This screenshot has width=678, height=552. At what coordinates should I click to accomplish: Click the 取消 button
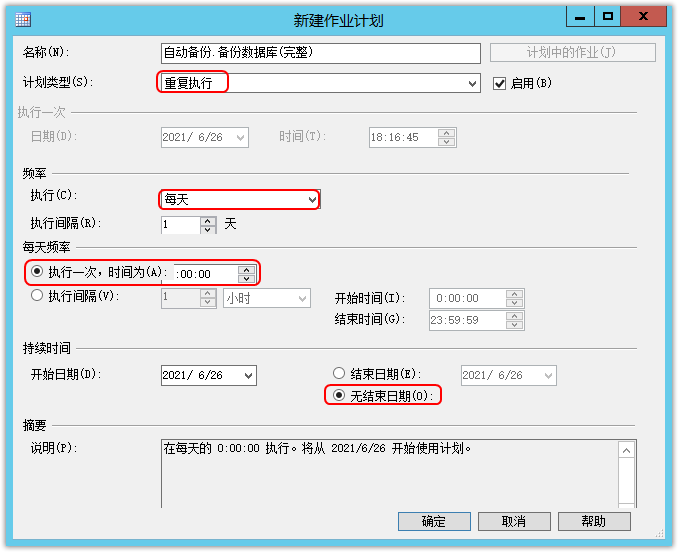click(x=514, y=521)
